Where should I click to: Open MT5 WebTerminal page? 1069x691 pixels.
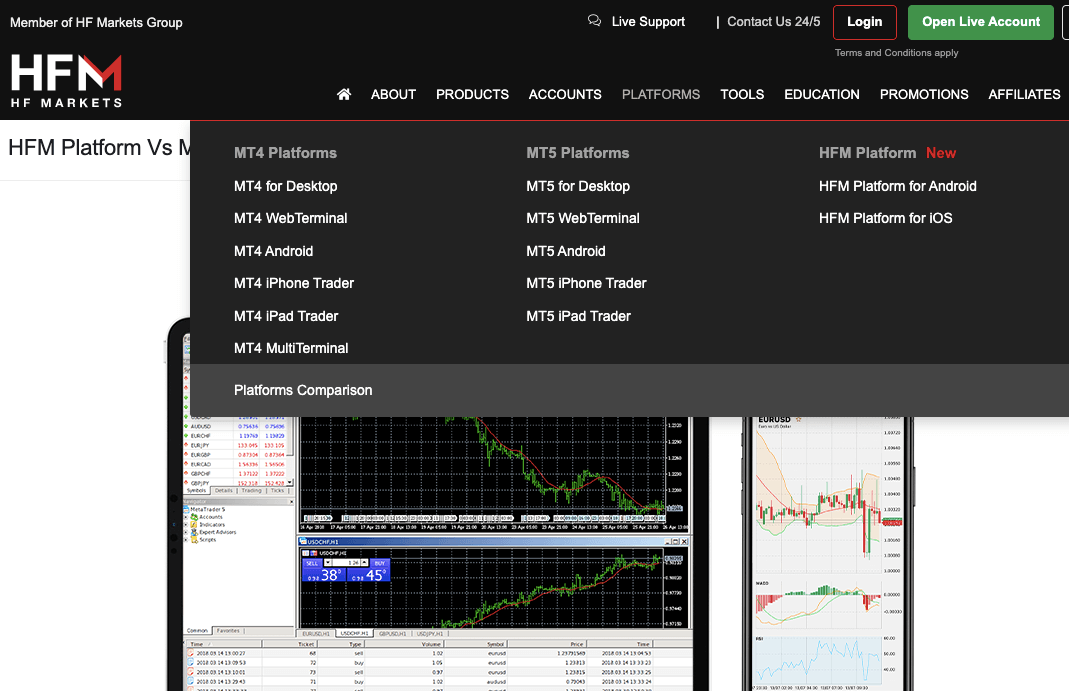point(583,218)
